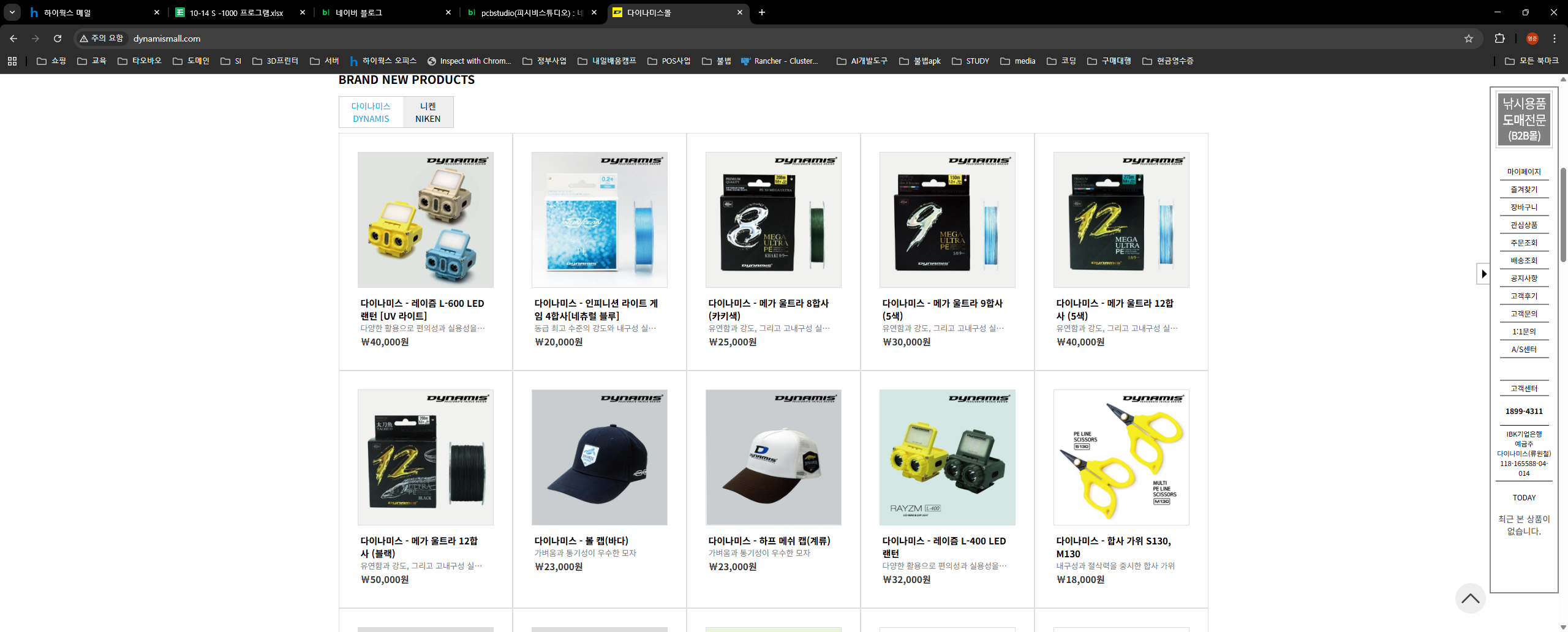Bookmark this page with star icon

pyautogui.click(x=1468, y=39)
